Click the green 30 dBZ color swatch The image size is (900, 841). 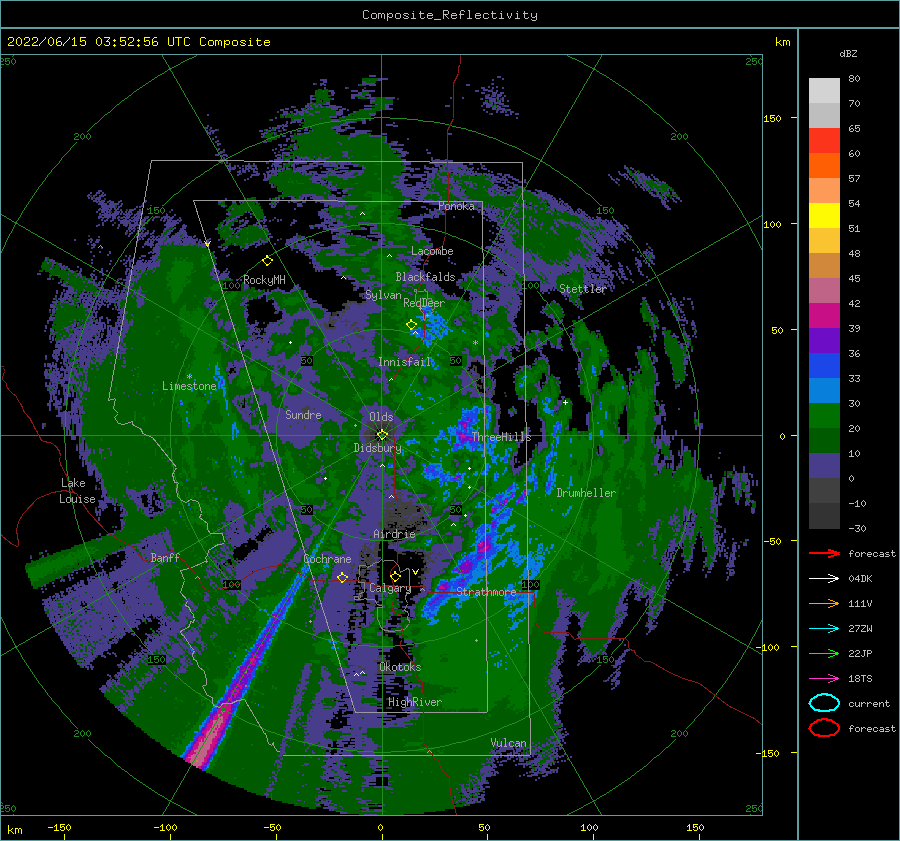click(824, 415)
